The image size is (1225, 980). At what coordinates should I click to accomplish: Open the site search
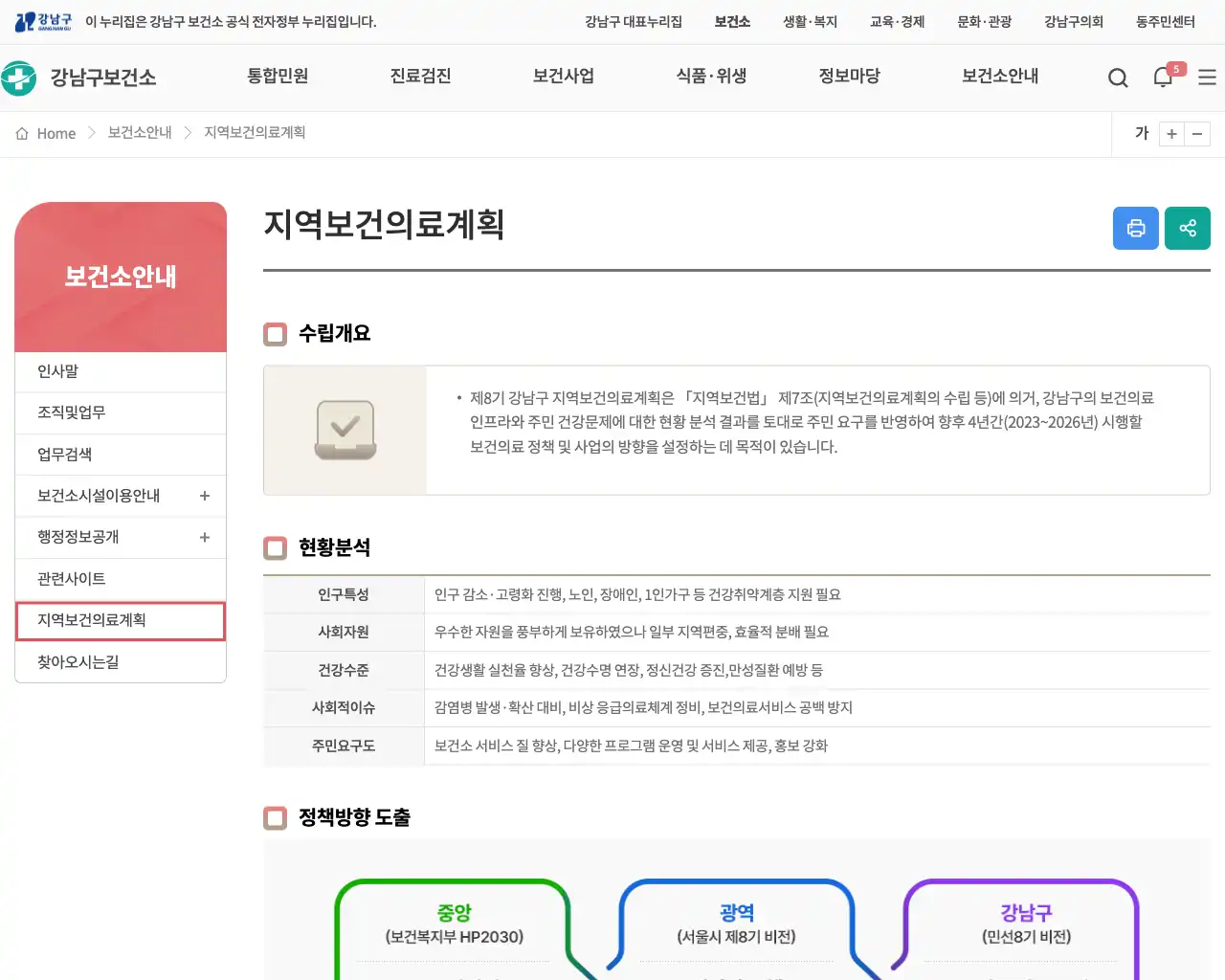coord(1118,78)
